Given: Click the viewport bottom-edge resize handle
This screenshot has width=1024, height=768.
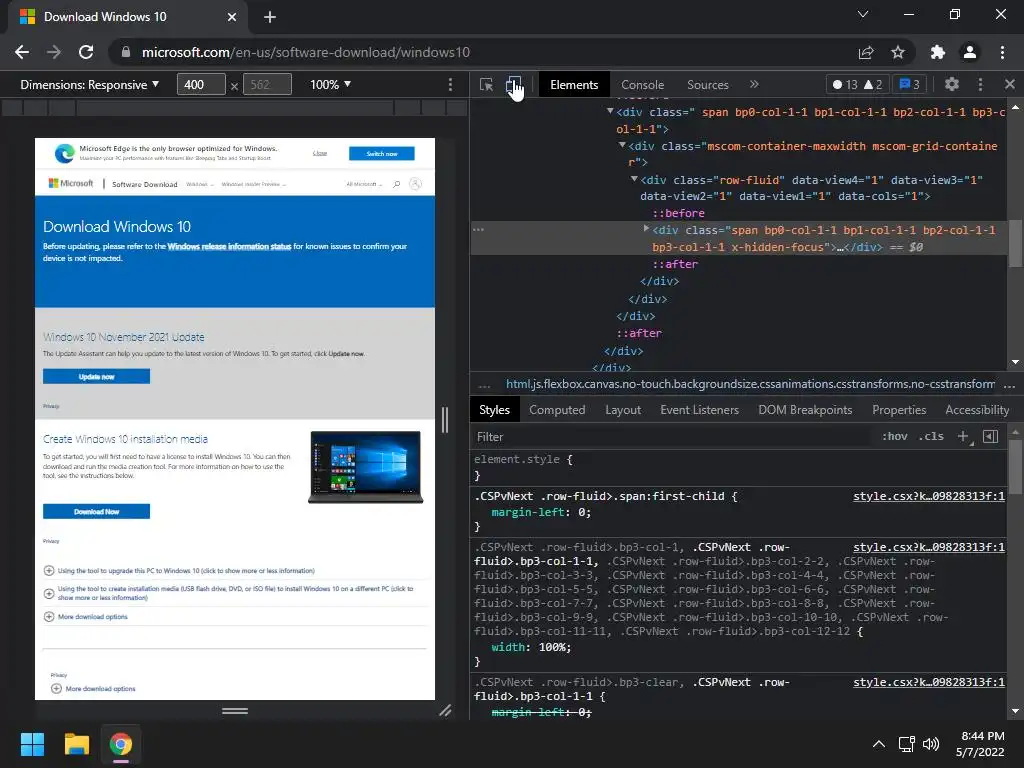Looking at the screenshot, I should tap(235, 711).
